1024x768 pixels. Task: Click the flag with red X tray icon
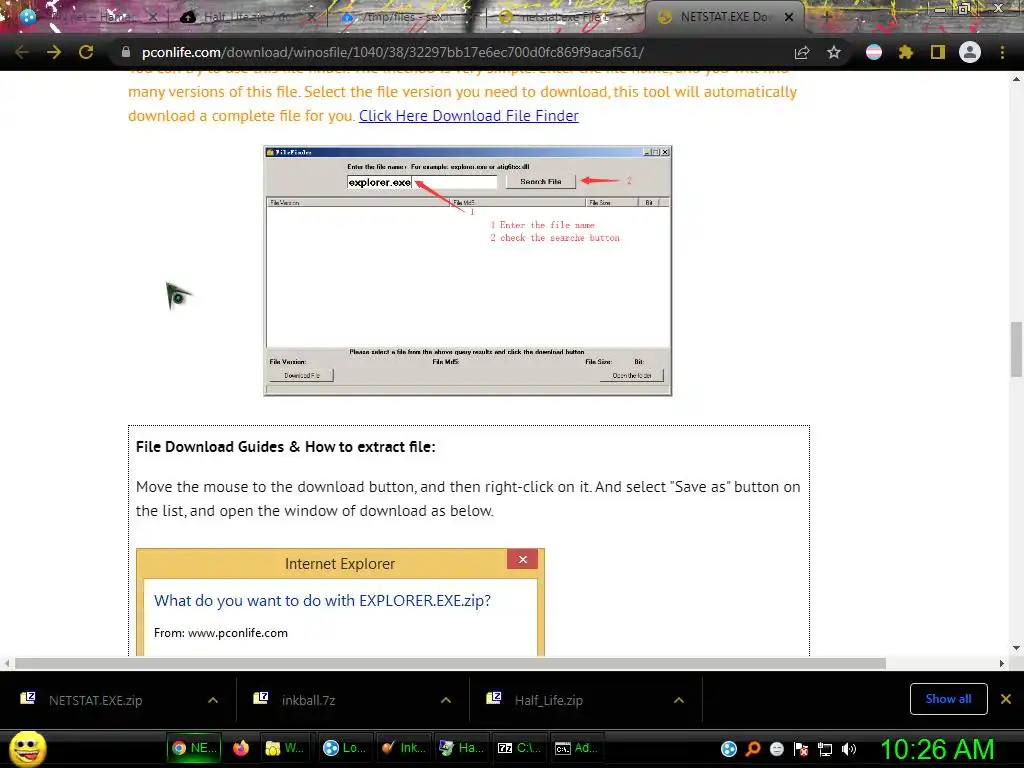[801, 749]
